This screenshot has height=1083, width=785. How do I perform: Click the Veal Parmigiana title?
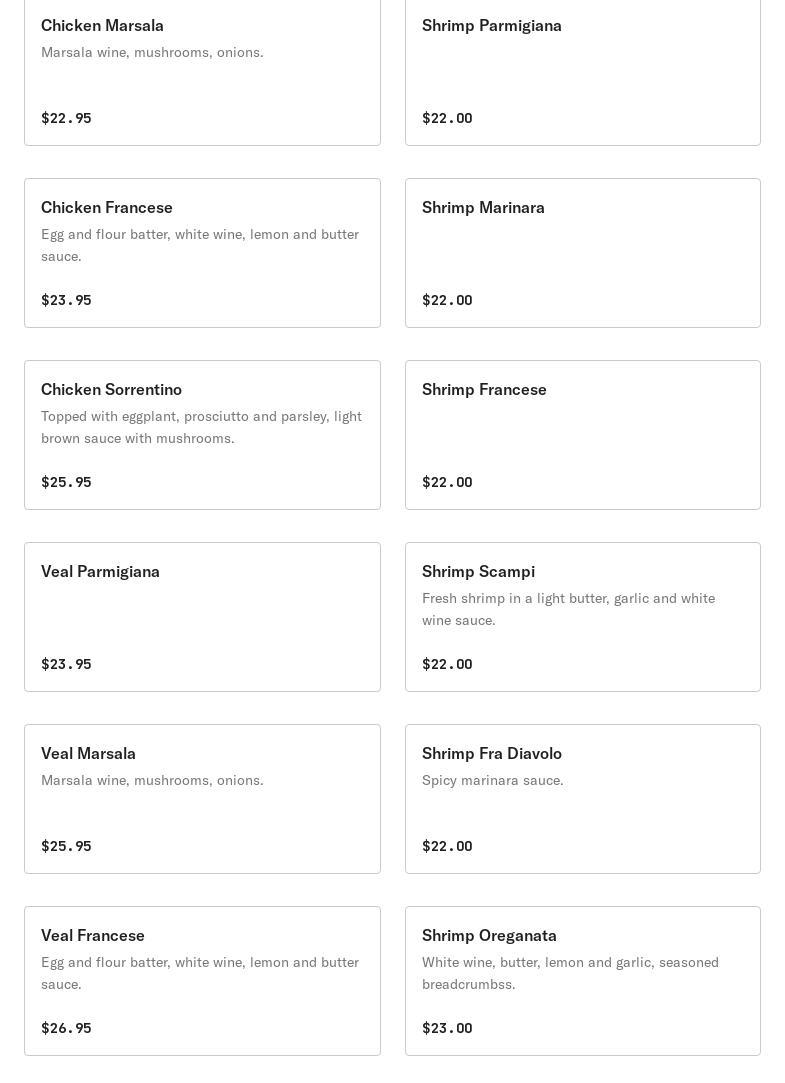[x=100, y=572]
